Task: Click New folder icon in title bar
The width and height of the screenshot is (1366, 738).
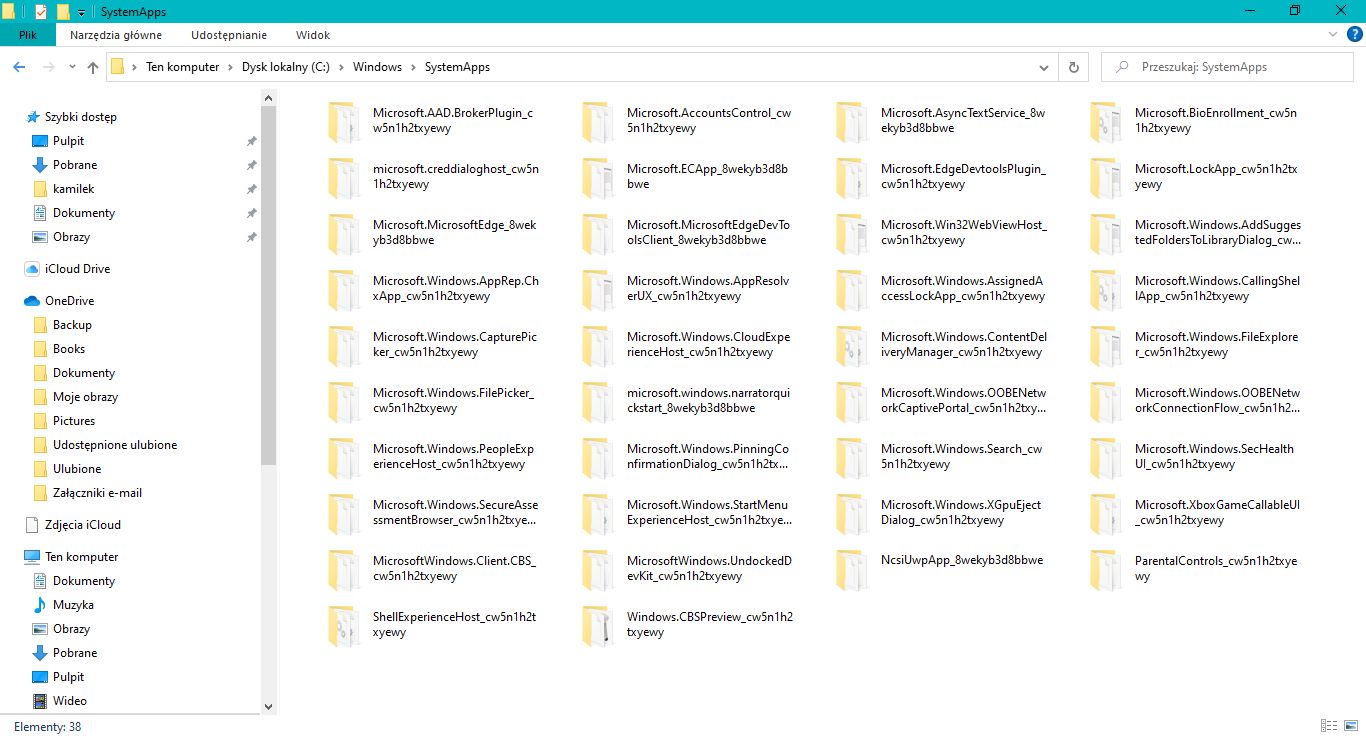Action: click(63, 12)
